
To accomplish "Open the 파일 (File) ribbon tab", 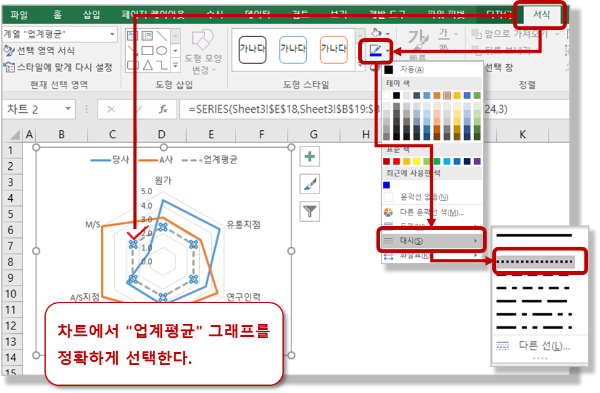I will coord(19,15).
